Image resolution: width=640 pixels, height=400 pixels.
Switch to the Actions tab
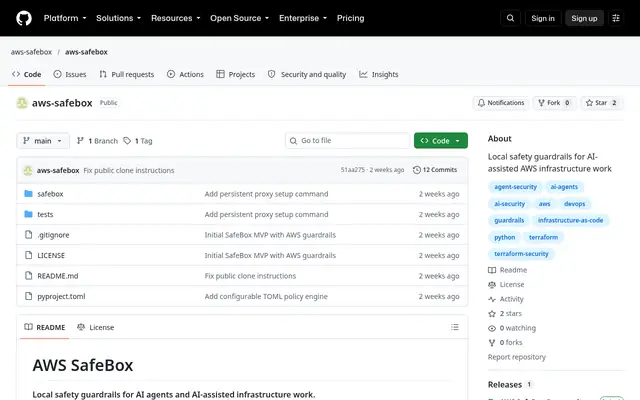185,74
